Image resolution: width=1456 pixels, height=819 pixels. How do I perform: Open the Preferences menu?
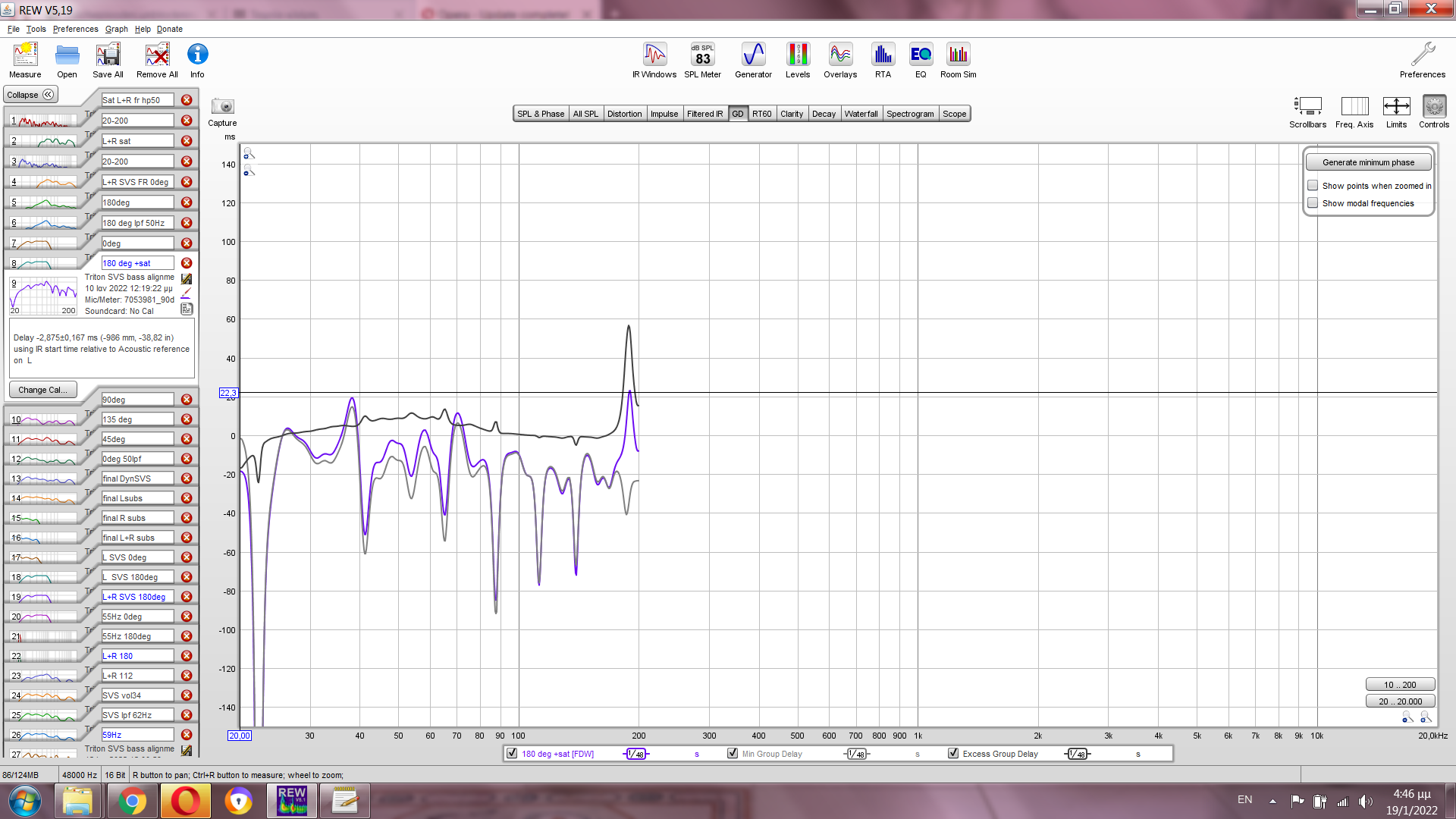[75, 29]
